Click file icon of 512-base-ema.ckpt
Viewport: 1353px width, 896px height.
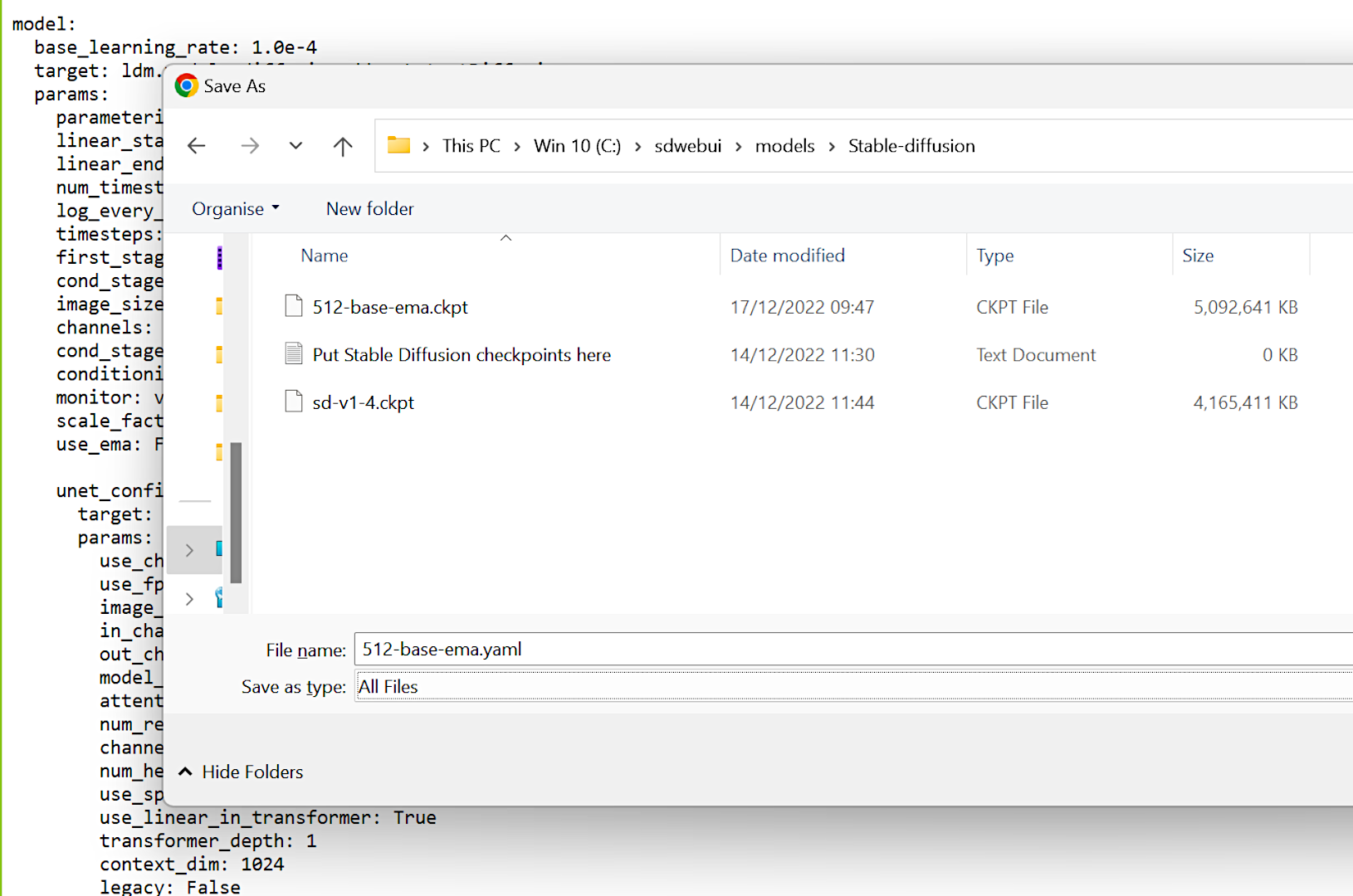[294, 306]
